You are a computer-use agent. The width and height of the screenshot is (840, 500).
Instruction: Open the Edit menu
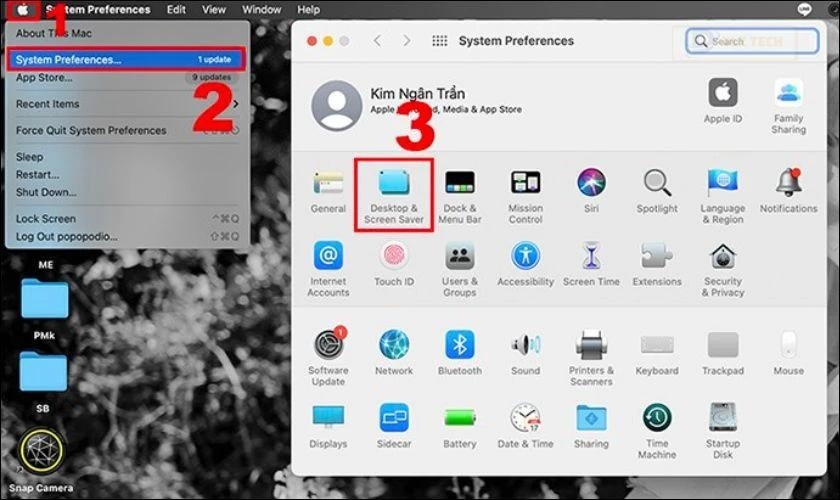(176, 10)
